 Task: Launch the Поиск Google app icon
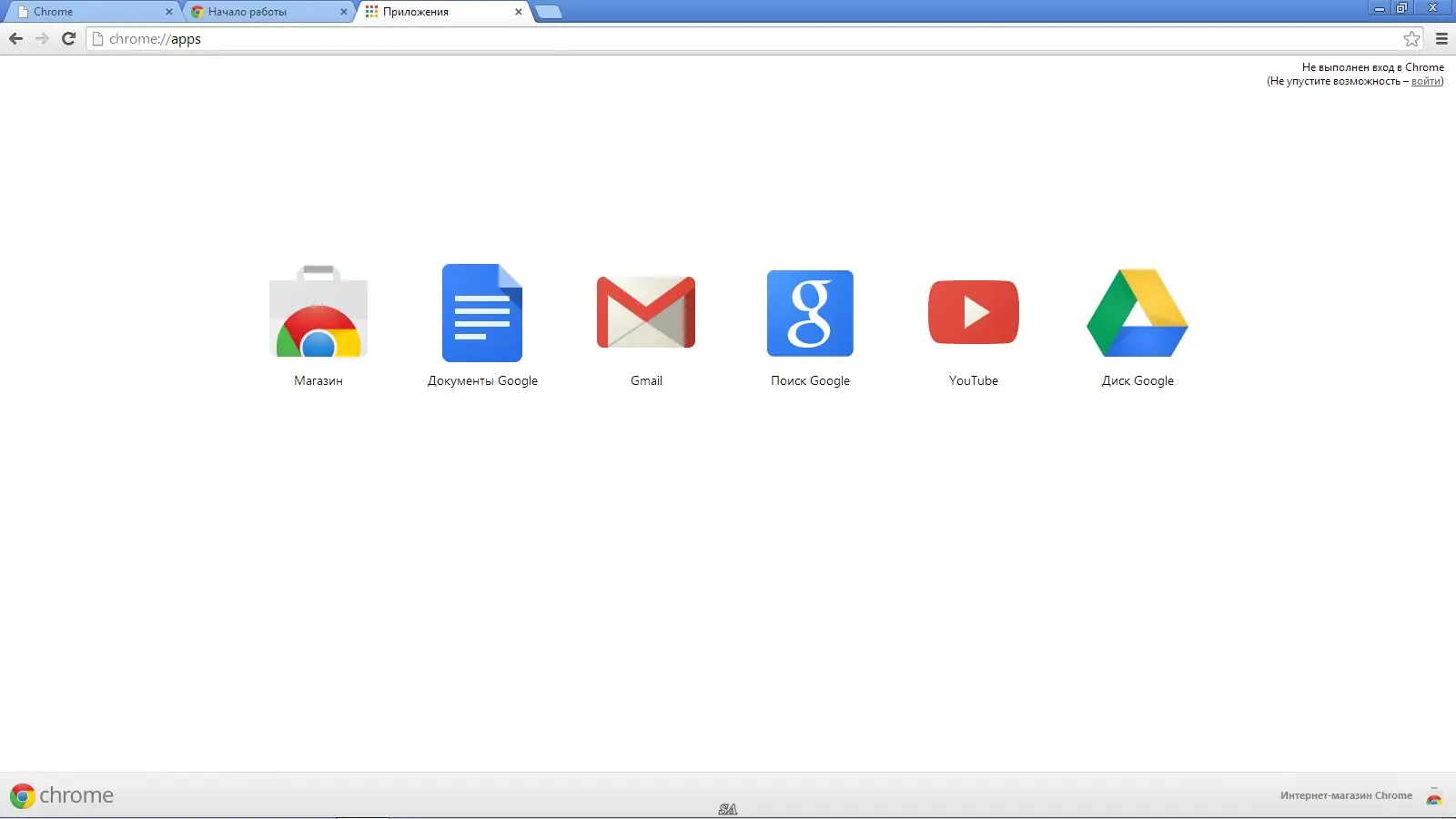click(x=810, y=312)
